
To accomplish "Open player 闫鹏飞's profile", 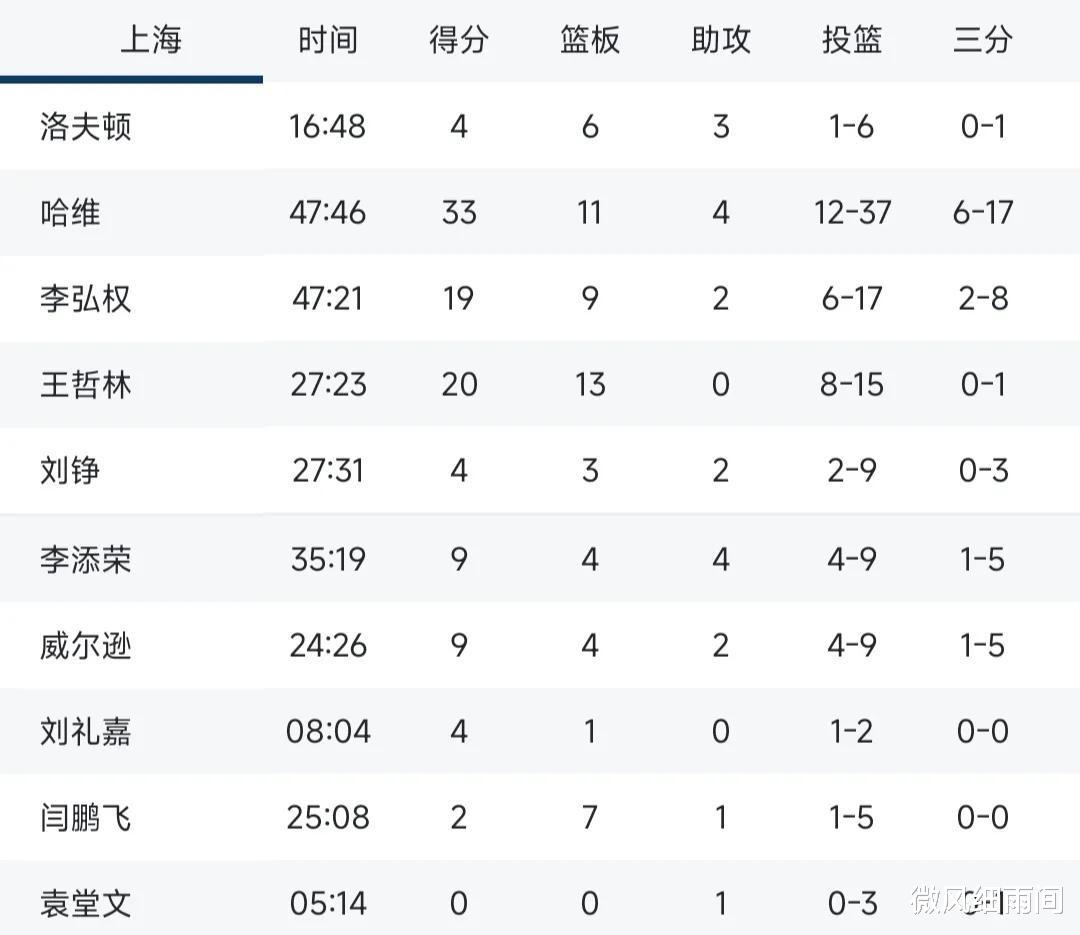I will pyautogui.click(x=85, y=818).
